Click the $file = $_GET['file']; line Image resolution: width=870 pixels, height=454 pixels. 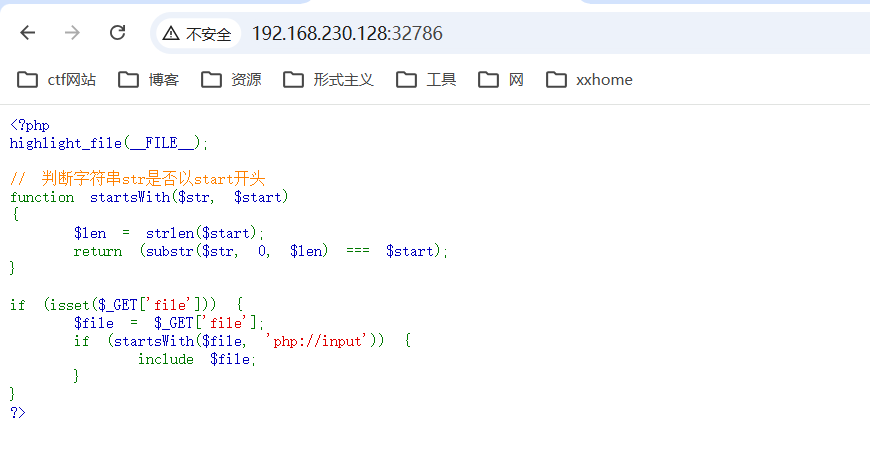[169, 323]
